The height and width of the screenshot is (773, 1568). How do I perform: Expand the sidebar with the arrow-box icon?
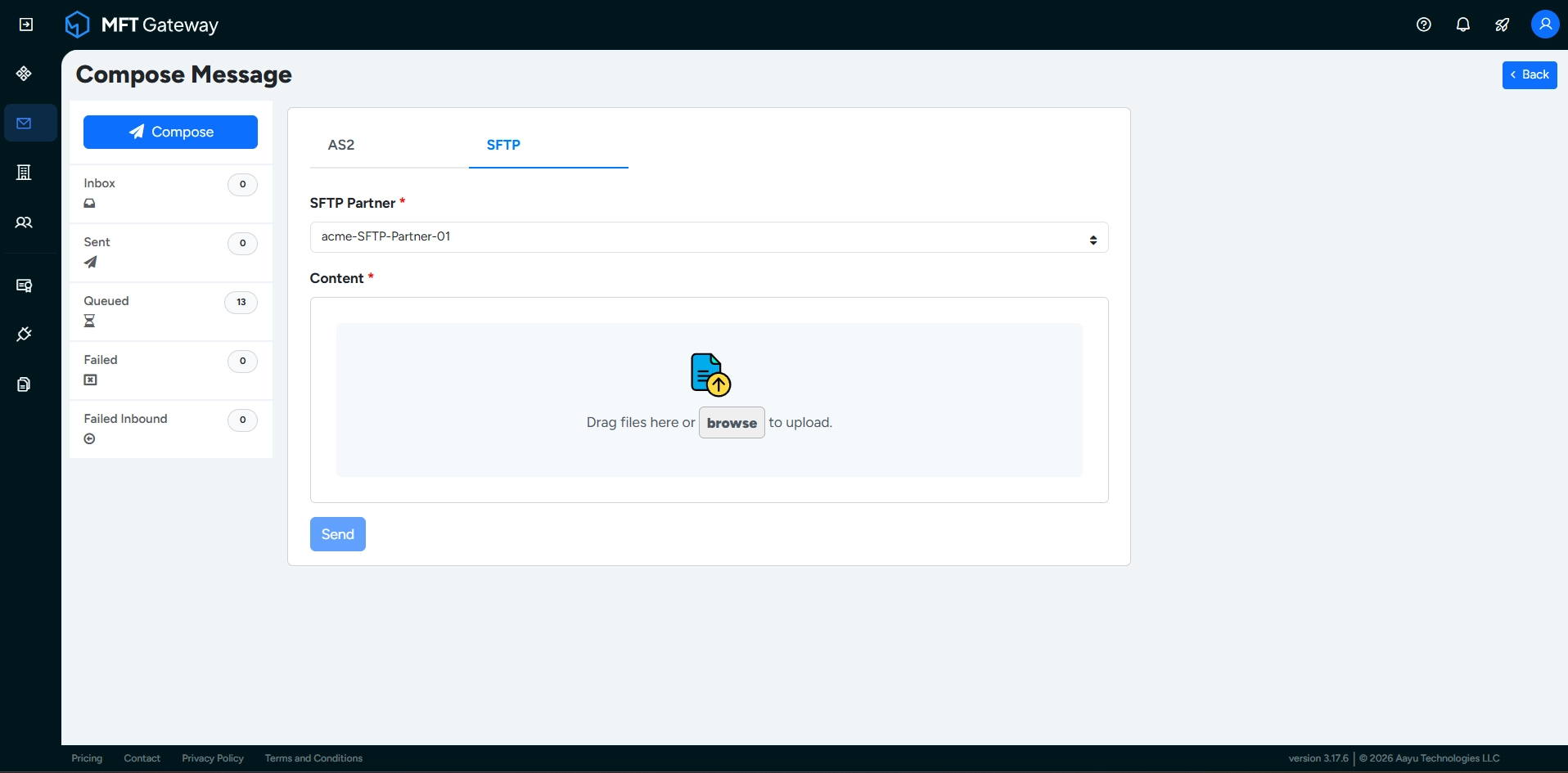click(x=26, y=25)
